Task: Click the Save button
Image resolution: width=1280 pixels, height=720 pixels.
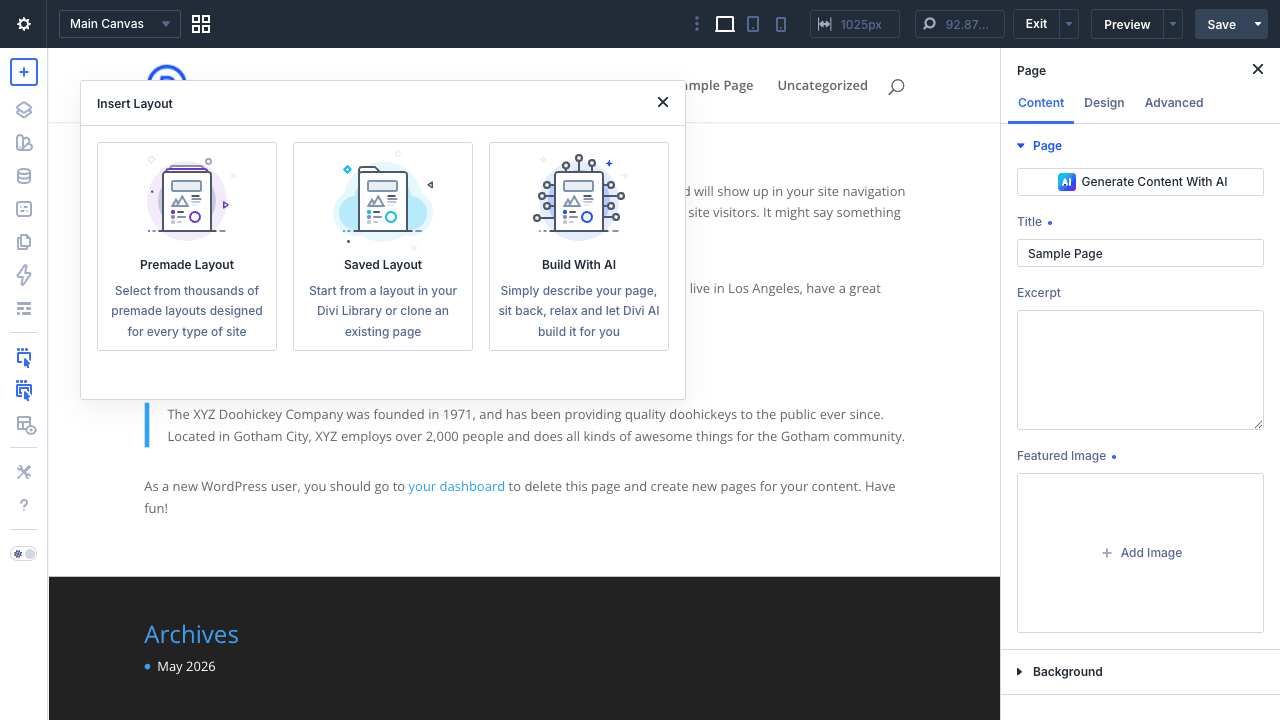Action: pyautogui.click(x=1221, y=24)
